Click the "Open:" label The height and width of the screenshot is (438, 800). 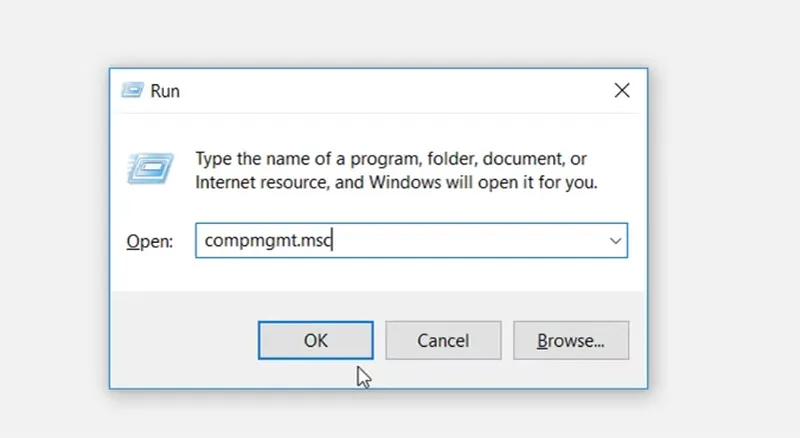coord(149,241)
